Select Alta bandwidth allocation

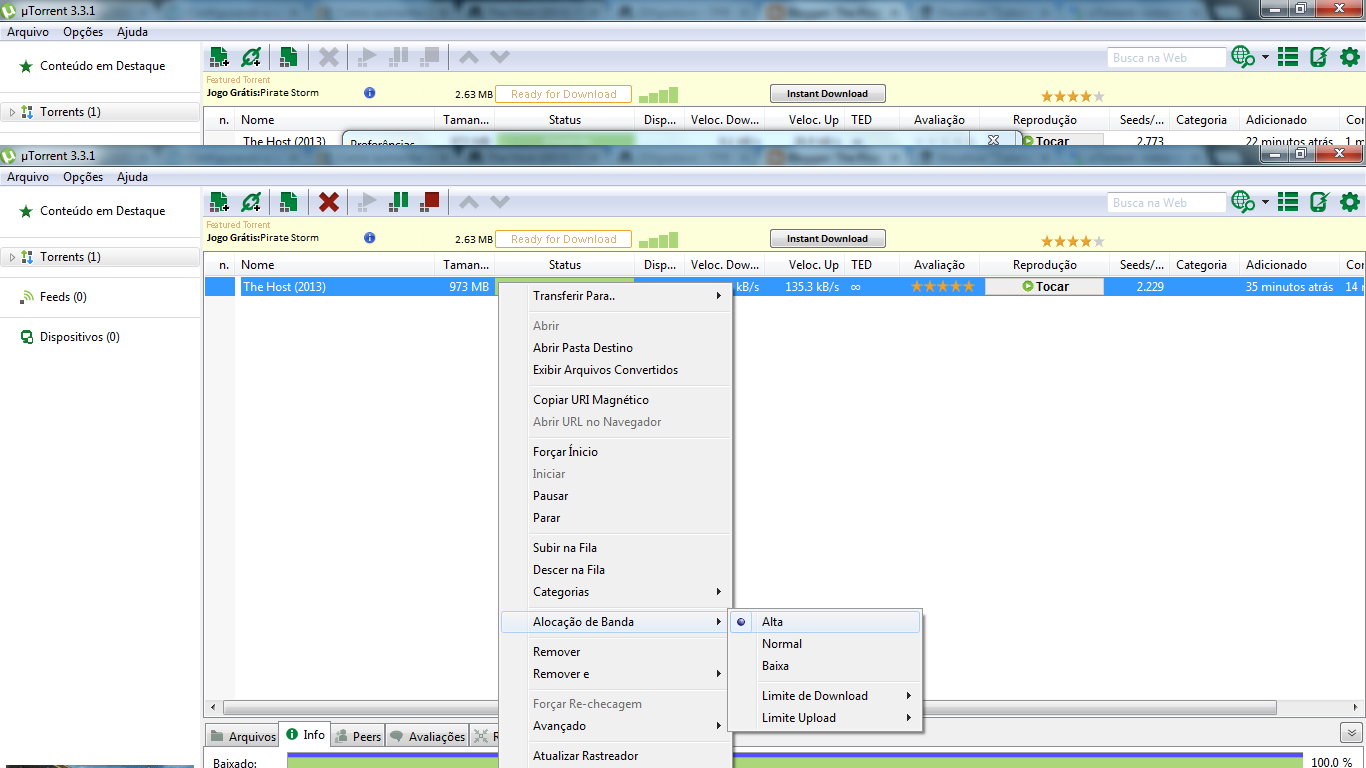pos(825,622)
